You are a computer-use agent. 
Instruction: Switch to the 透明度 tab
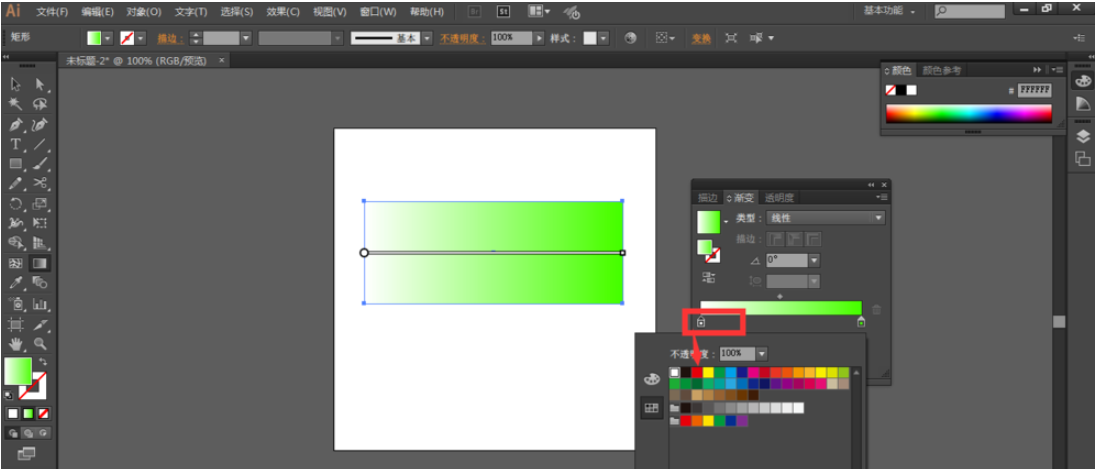coord(780,198)
